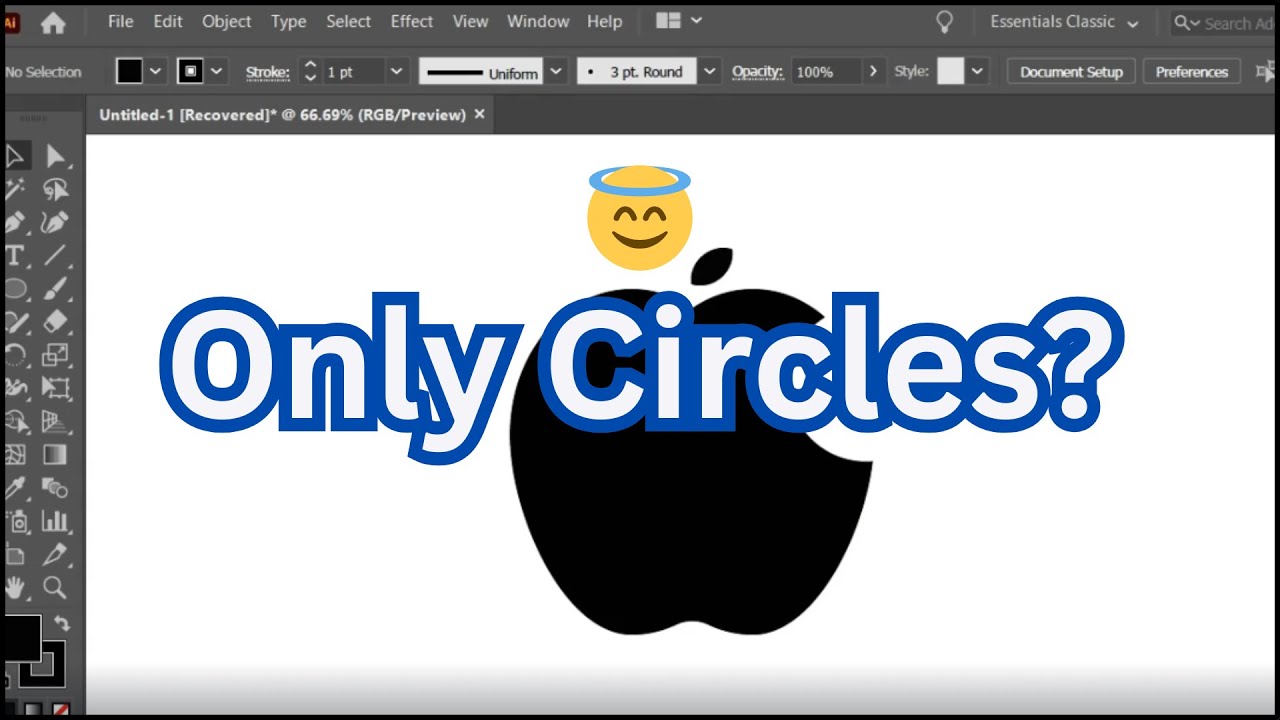Select the Lasso tool

click(x=55, y=189)
